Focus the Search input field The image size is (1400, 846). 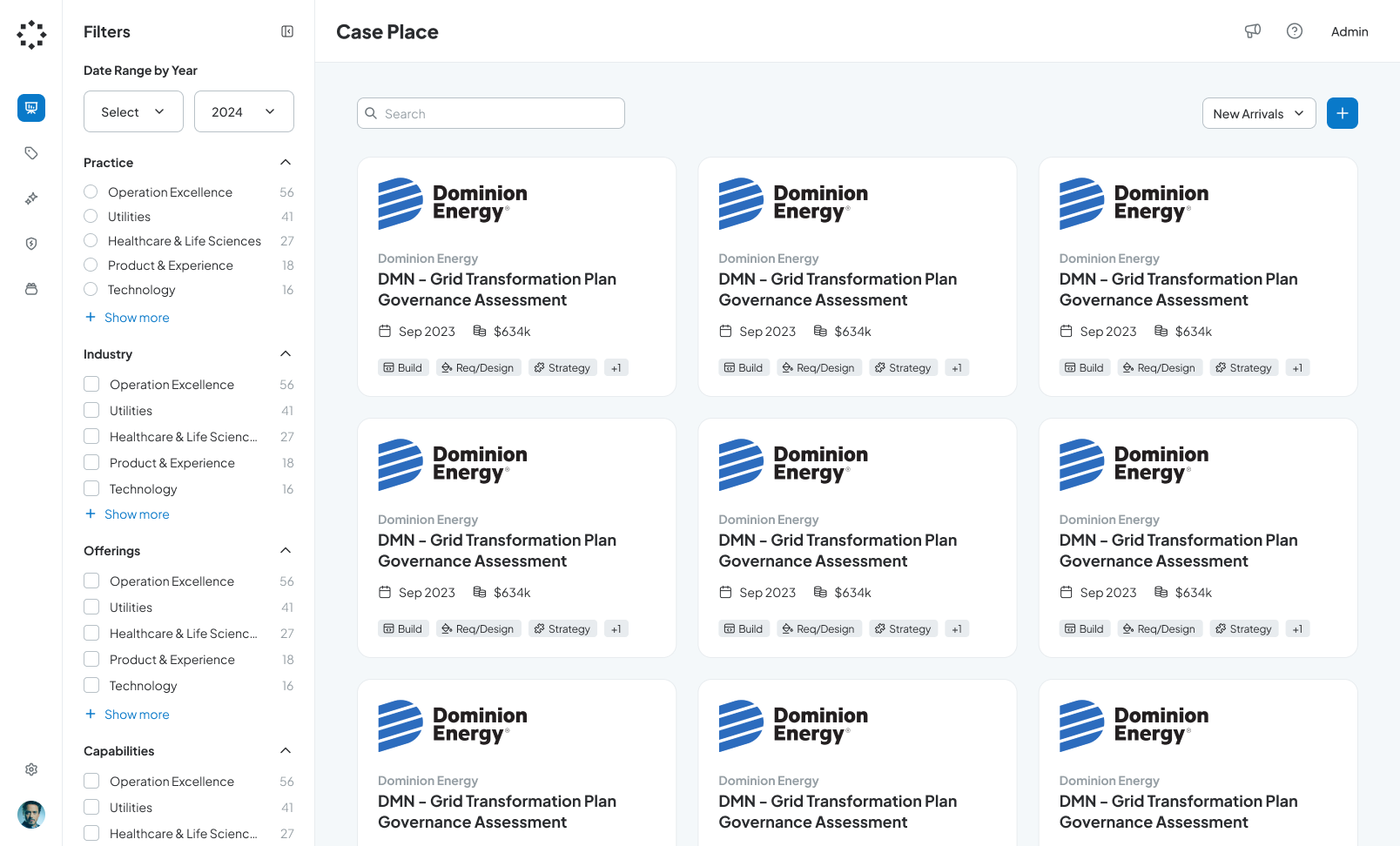[x=491, y=113]
